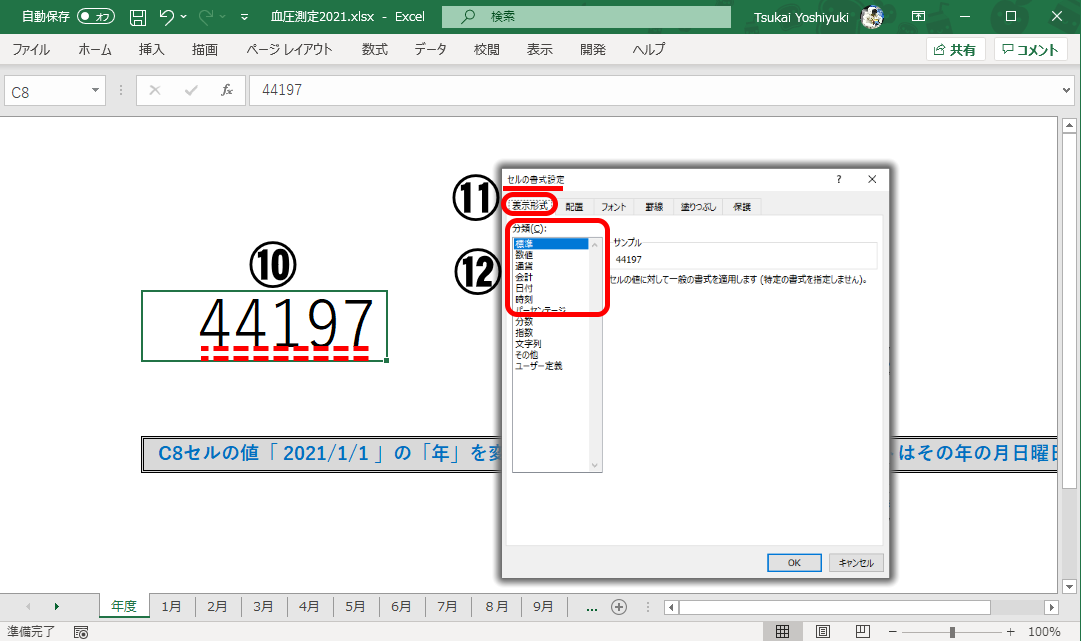Switch to the データ ribbon tab
The height and width of the screenshot is (641, 1081).
(430, 50)
